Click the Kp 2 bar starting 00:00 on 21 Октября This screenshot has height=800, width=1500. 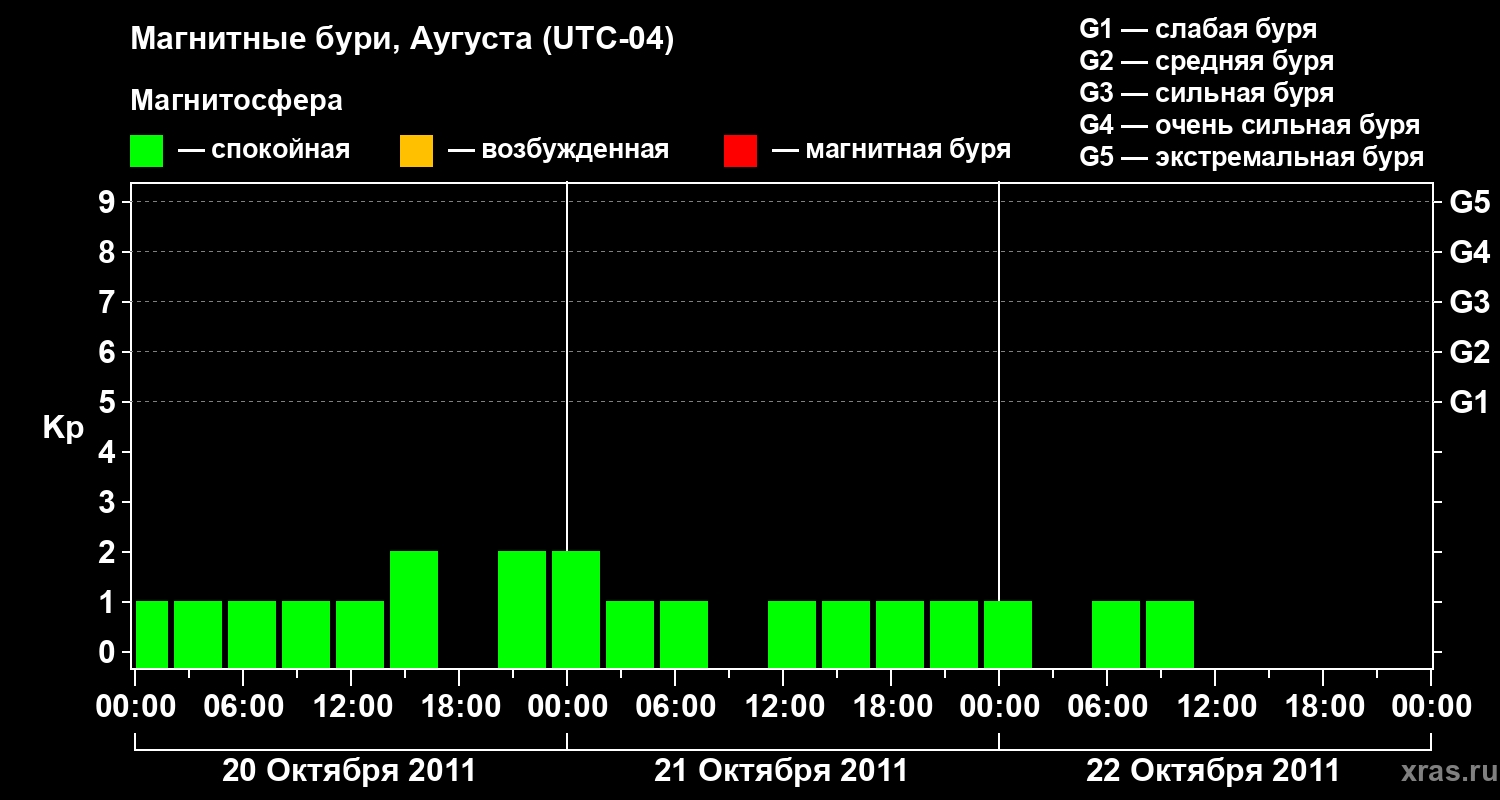[x=576, y=609]
